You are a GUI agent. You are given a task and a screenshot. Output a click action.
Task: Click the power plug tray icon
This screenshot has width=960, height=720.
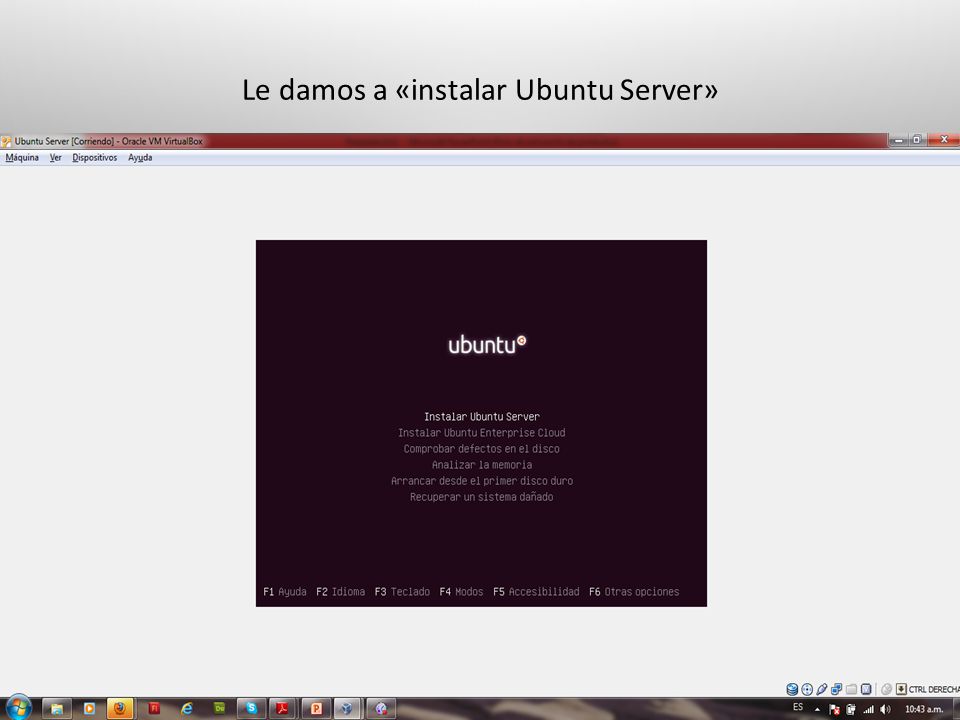[x=850, y=709]
